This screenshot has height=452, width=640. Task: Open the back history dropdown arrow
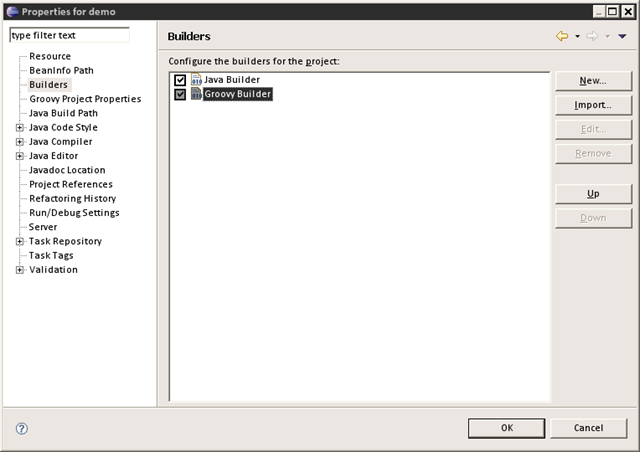coord(577,36)
